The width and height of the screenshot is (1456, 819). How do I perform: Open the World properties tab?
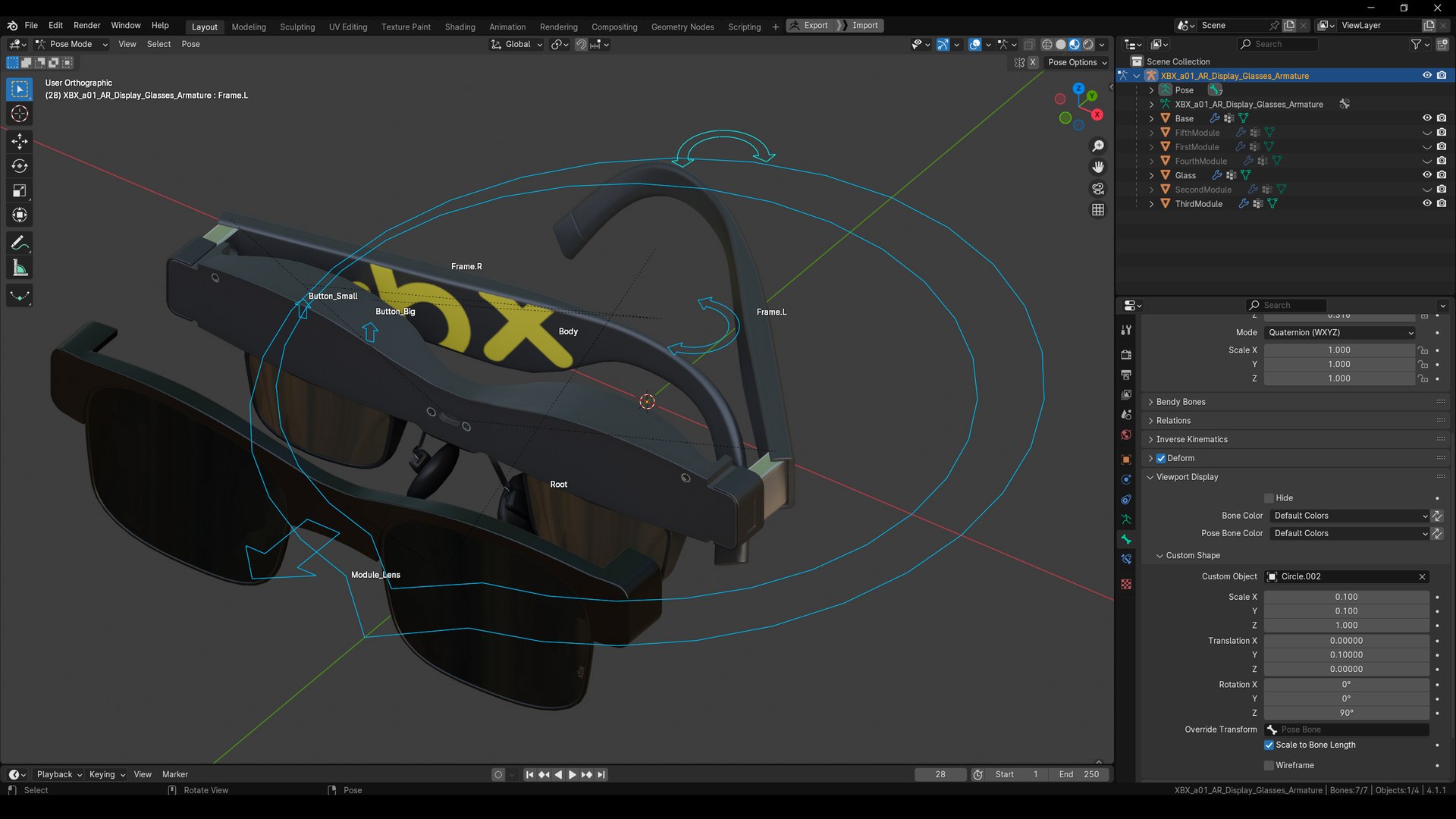pyautogui.click(x=1126, y=435)
